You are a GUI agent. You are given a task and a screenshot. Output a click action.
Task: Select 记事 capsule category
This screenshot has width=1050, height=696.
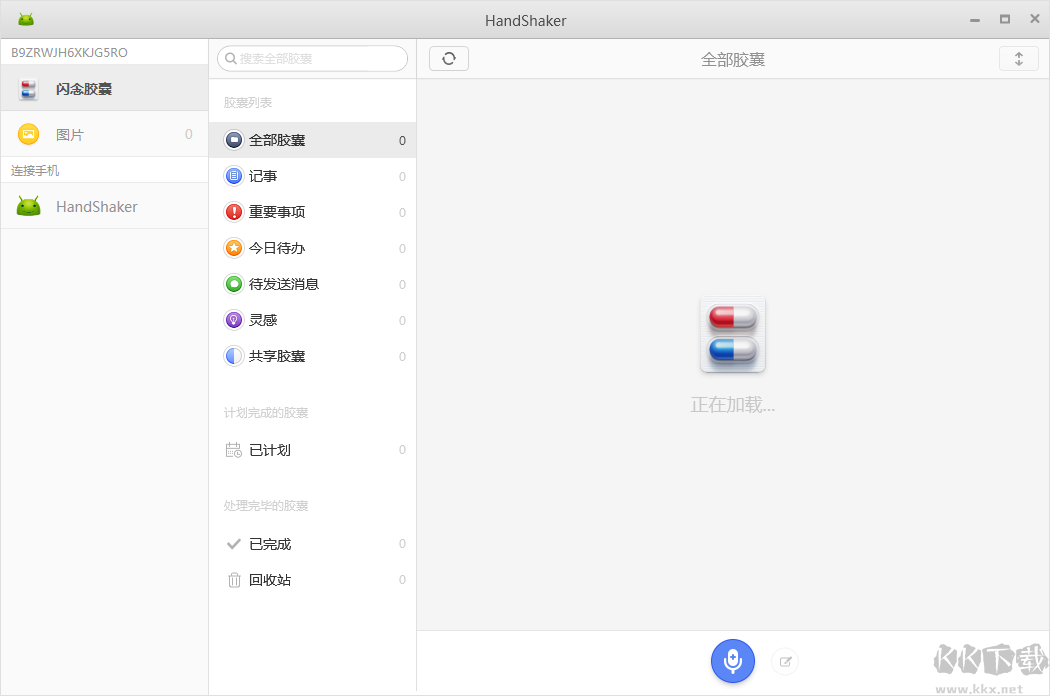click(312, 176)
